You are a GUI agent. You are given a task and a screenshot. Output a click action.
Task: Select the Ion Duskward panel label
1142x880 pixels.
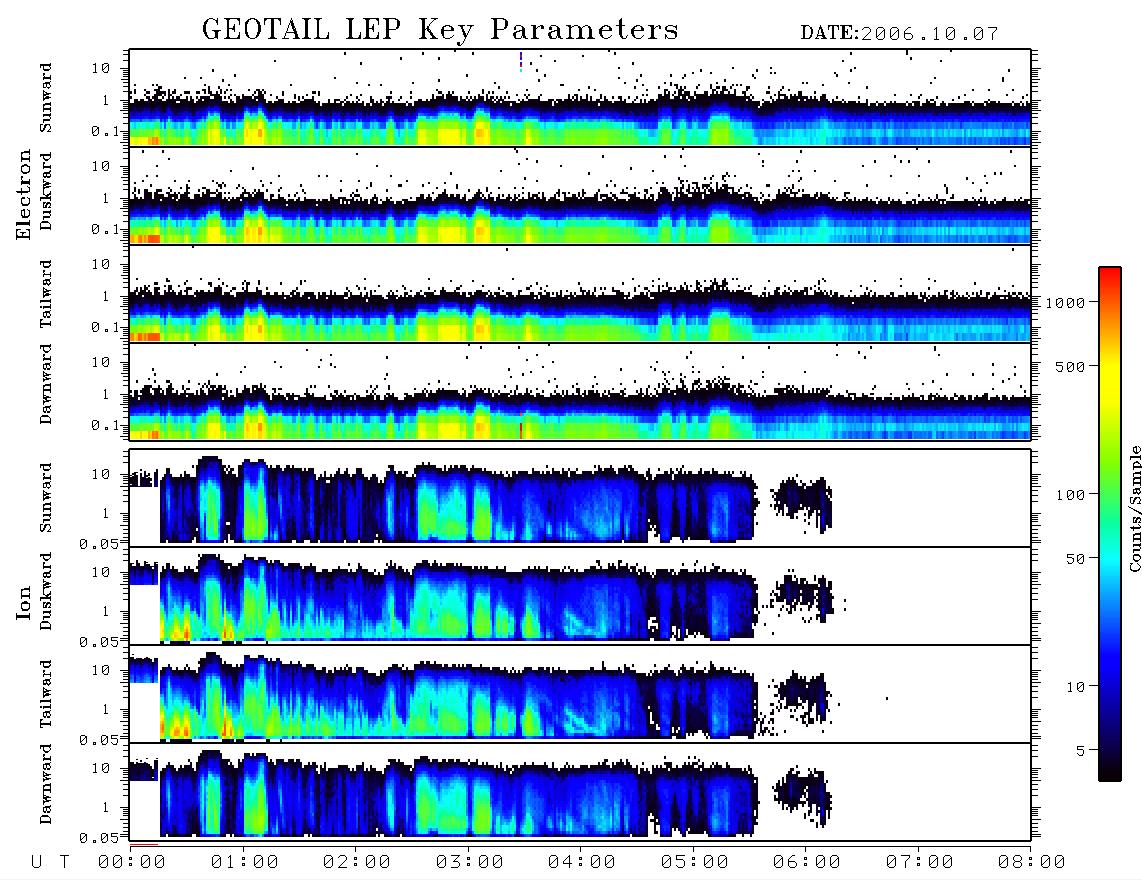46,591
